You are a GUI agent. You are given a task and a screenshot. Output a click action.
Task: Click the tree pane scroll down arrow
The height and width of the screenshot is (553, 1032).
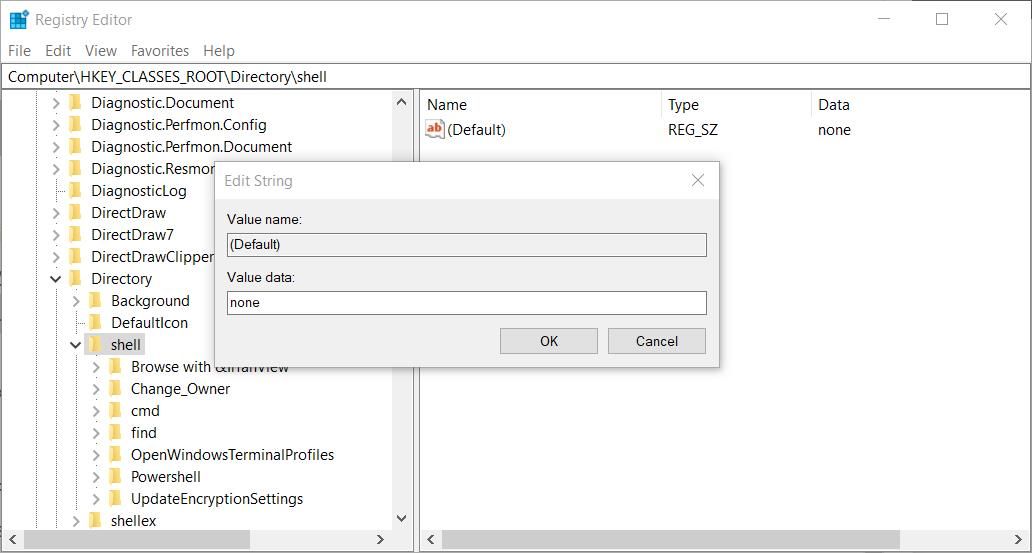[x=402, y=518]
